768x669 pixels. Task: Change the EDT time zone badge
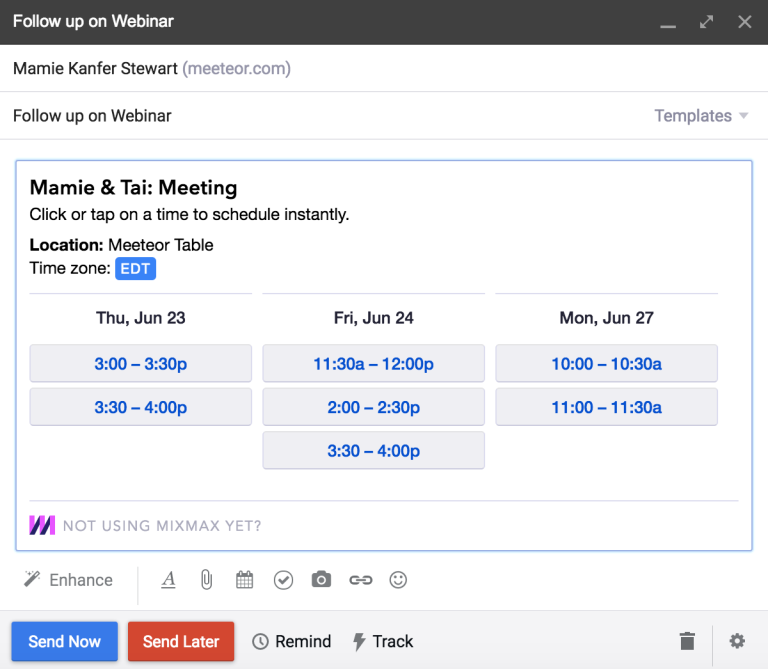136,268
